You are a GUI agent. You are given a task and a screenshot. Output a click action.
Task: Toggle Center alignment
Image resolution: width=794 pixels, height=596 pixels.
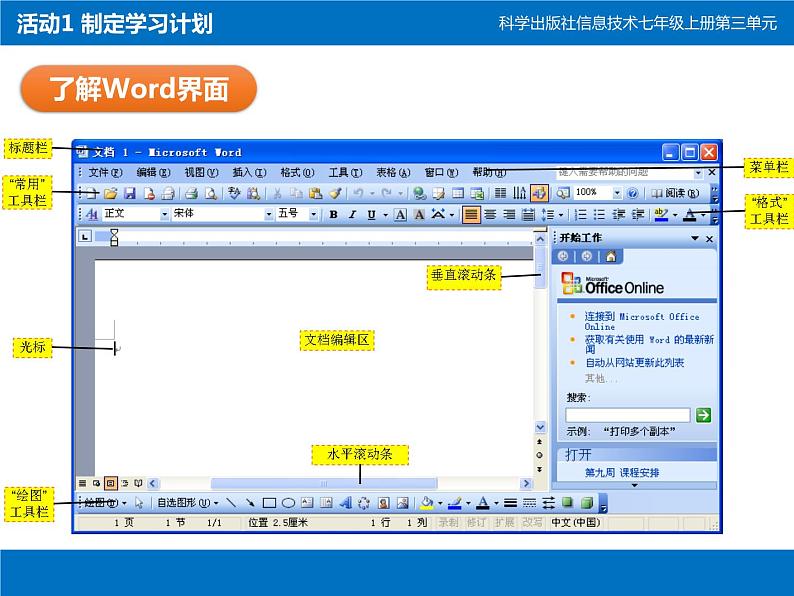point(490,215)
